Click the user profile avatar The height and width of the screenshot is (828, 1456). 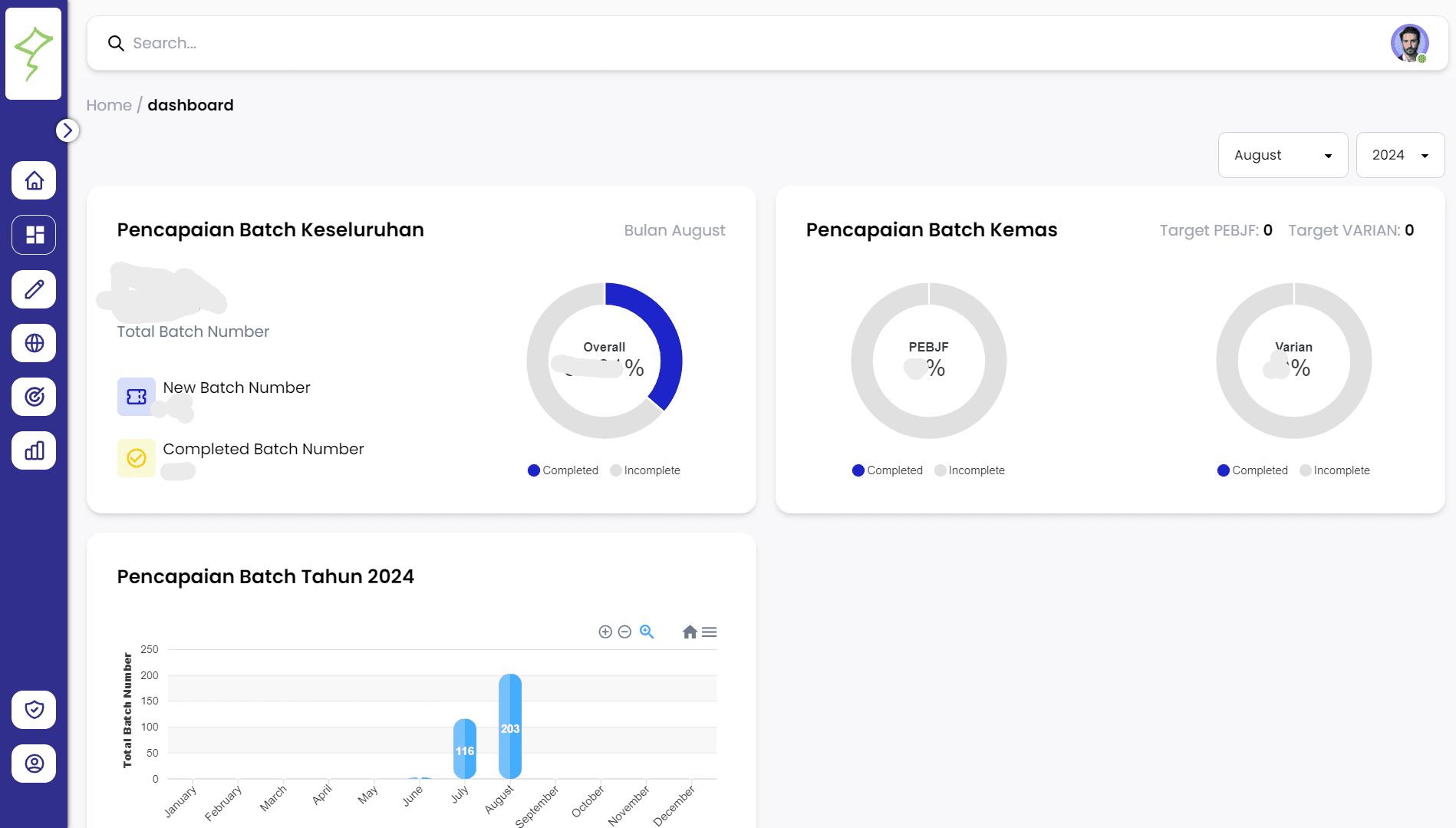(1409, 43)
